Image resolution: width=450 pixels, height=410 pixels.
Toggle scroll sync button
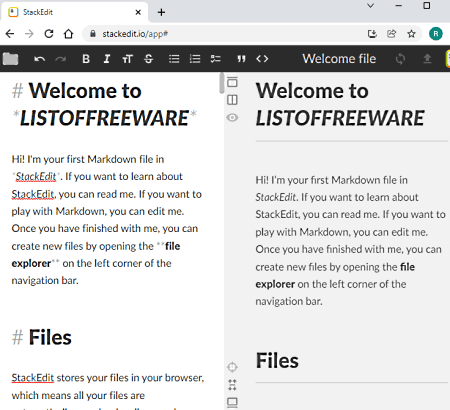tap(232, 385)
